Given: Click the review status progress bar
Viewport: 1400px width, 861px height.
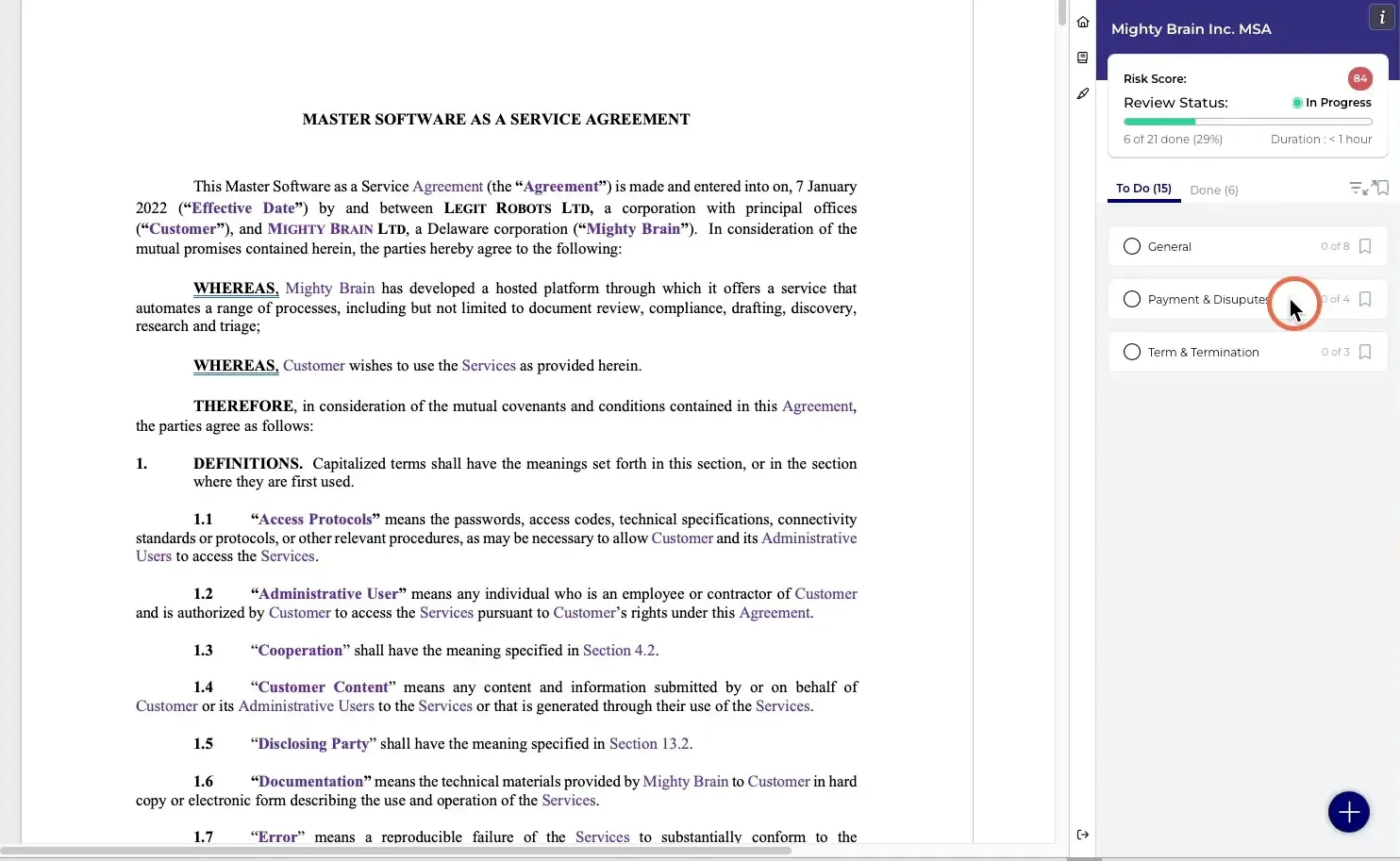Looking at the screenshot, I should pos(1247,122).
